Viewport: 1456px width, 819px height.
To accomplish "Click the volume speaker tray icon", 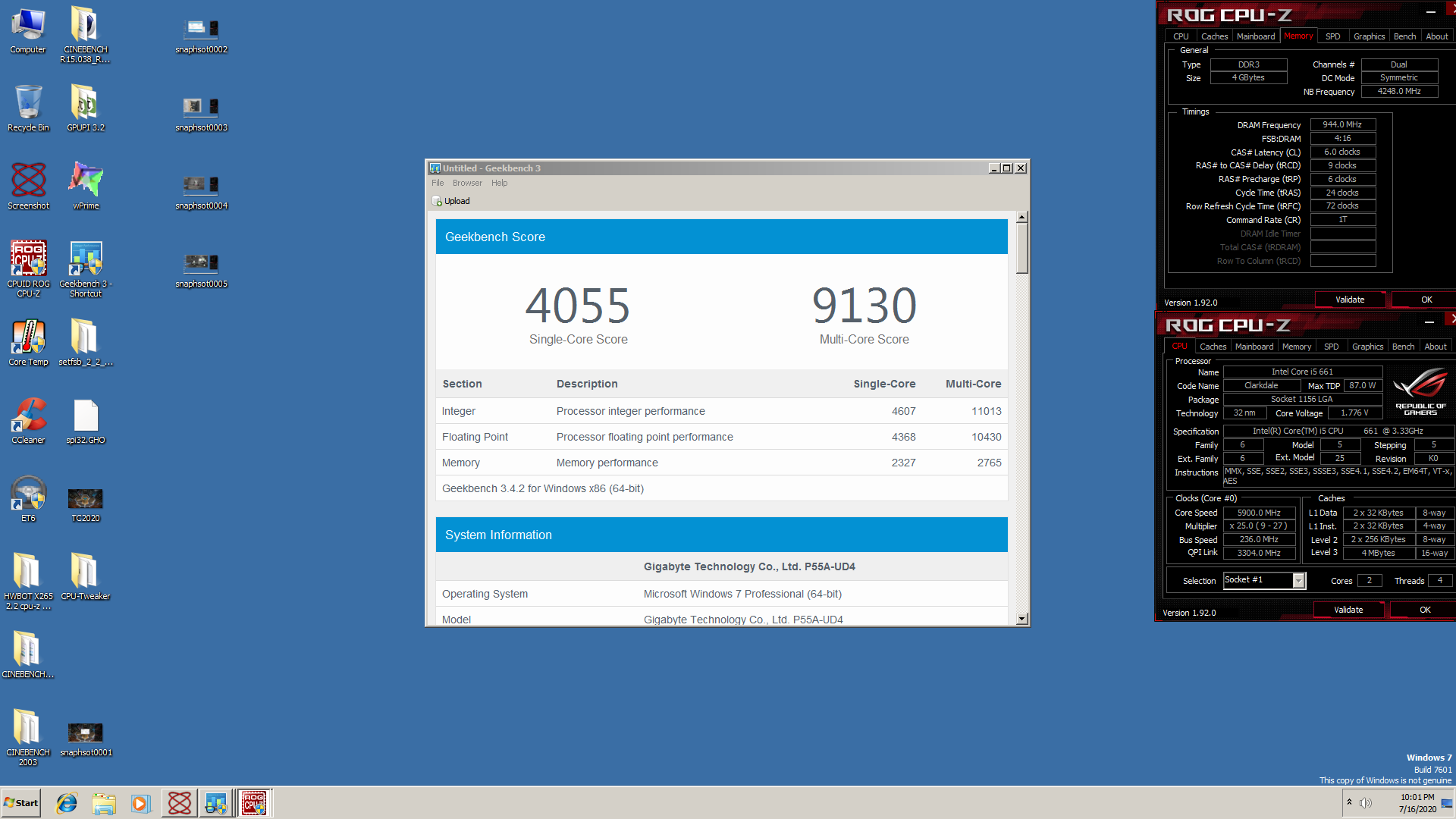I will click(x=1366, y=803).
